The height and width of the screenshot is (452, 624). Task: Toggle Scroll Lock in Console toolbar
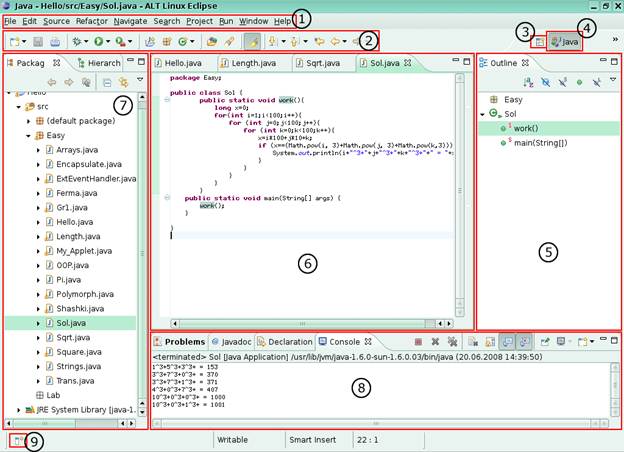pyautogui.click(x=489, y=341)
